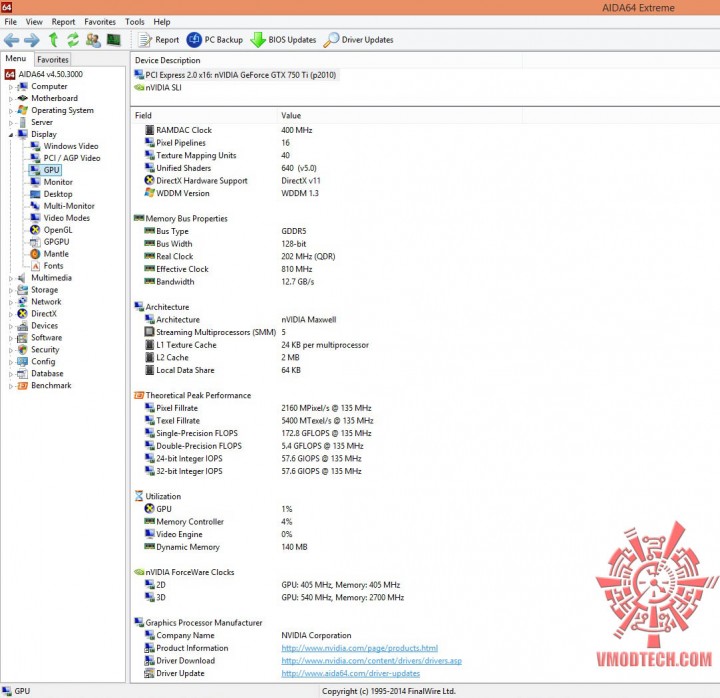
Task: Go up one level with green arrow
Action: [53, 40]
